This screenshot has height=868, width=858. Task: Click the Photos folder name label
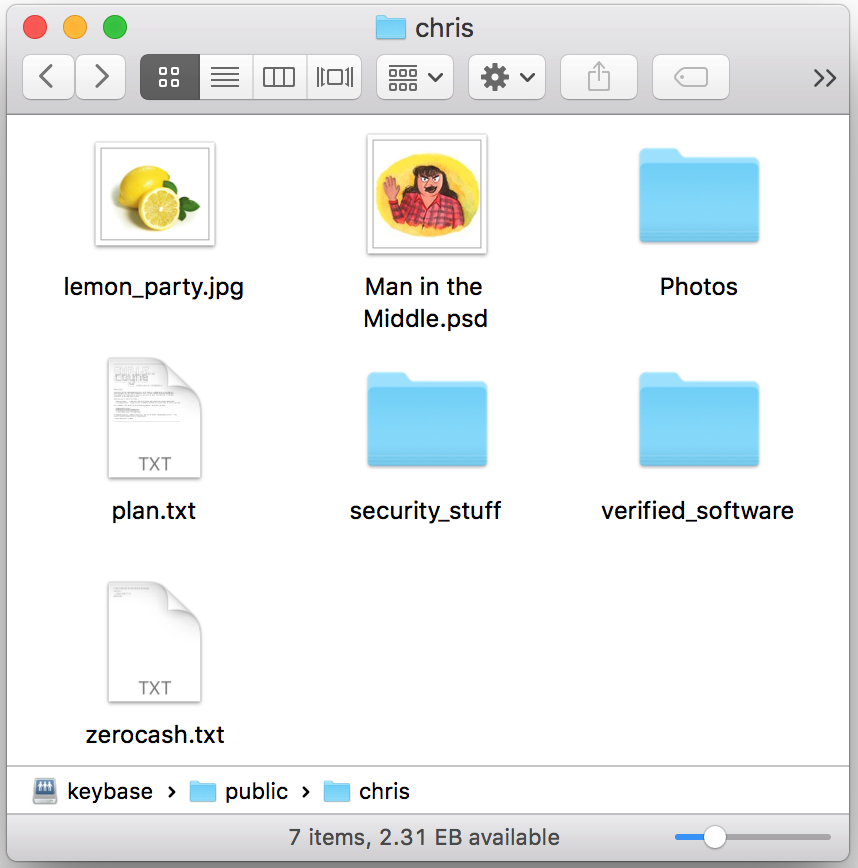[x=699, y=287]
